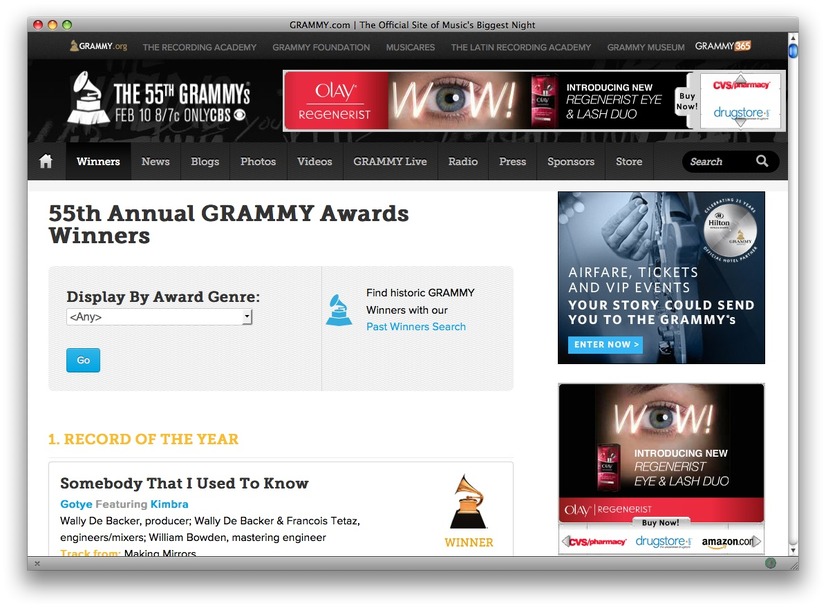Image resolution: width=826 pixels, height=608 pixels.
Task: Click the search magnifying glass icon
Action: coord(762,161)
